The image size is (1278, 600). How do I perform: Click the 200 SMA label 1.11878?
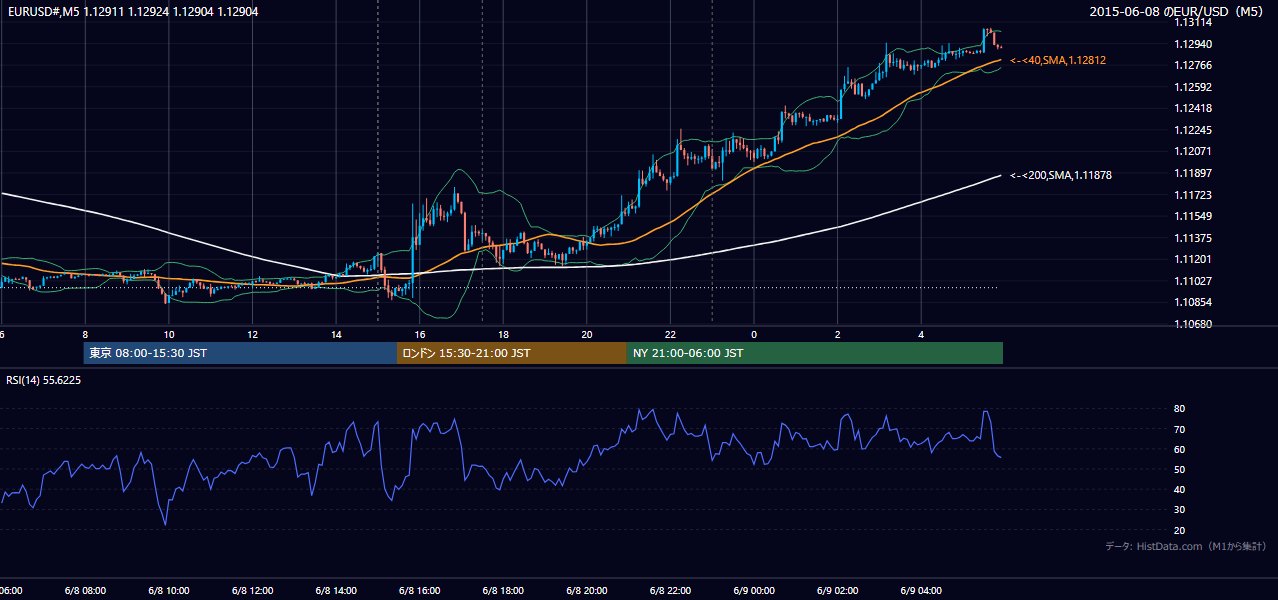point(1061,175)
